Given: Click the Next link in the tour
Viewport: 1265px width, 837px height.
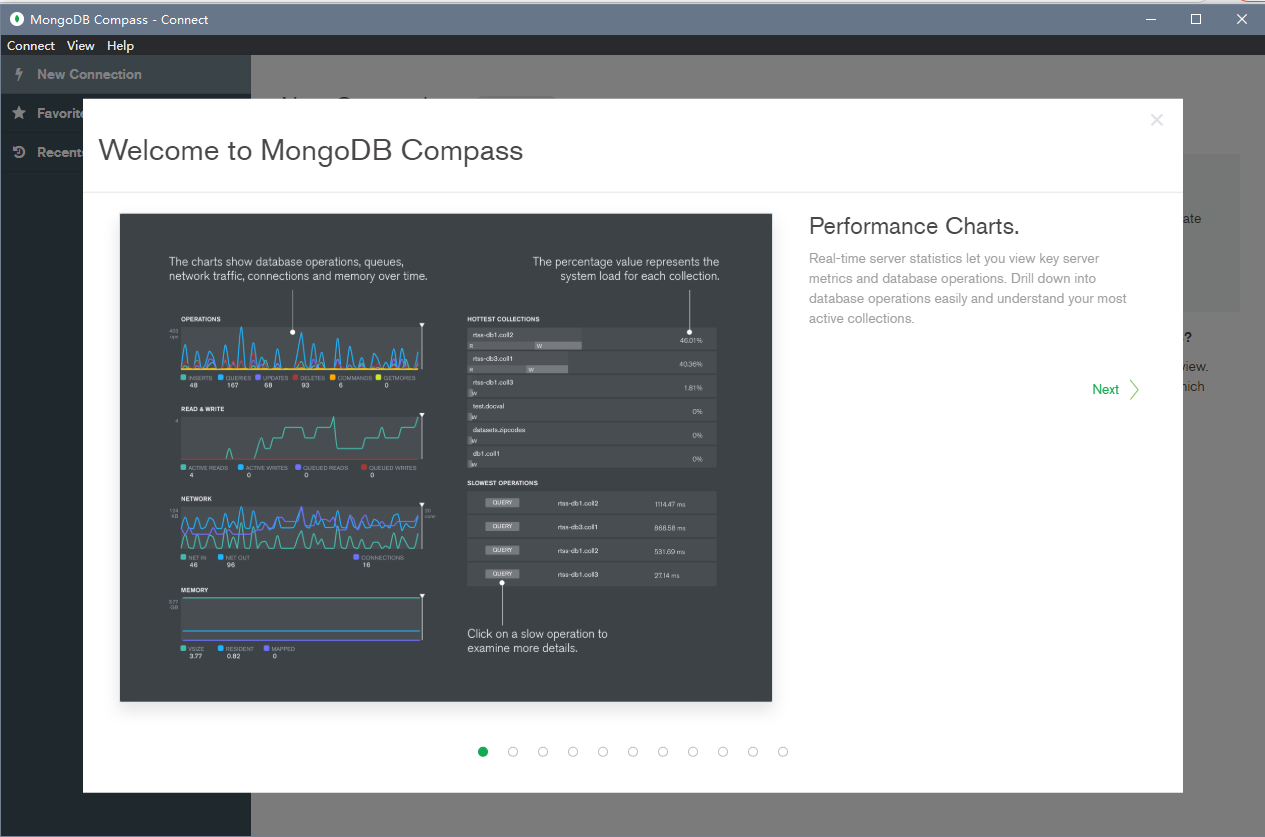Looking at the screenshot, I should tap(1105, 390).
